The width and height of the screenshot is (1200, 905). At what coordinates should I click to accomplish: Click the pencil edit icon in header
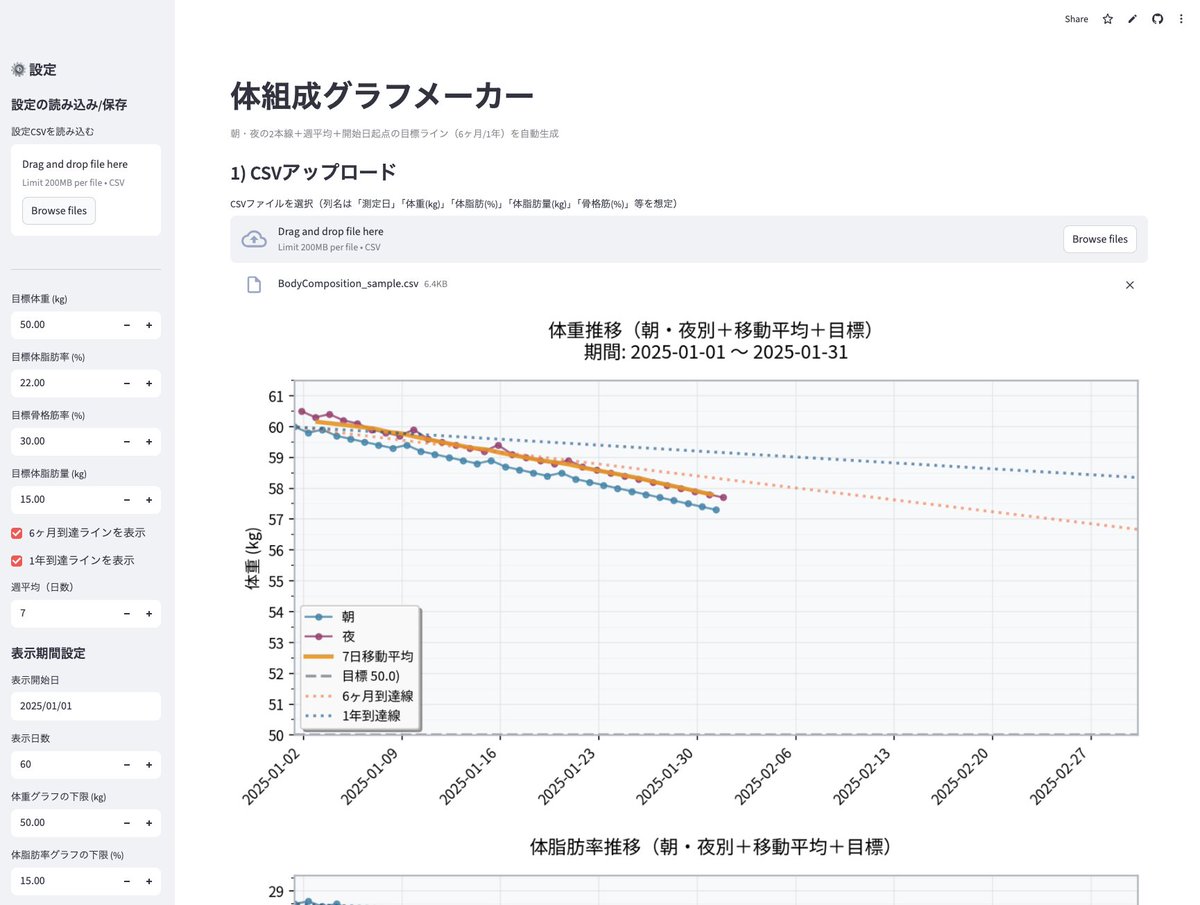click(1133, 19)
